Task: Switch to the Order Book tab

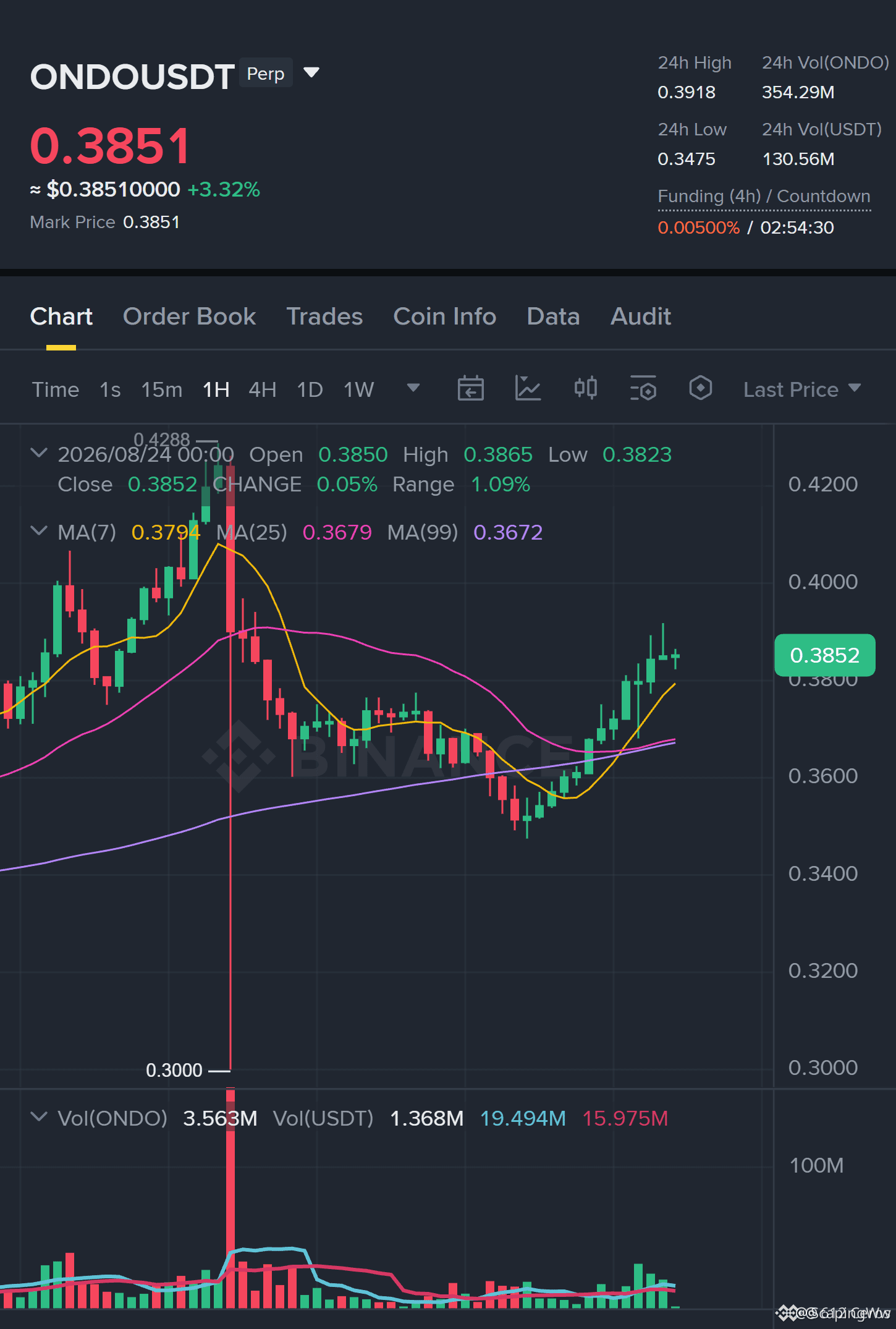Action: coord(189,316)
